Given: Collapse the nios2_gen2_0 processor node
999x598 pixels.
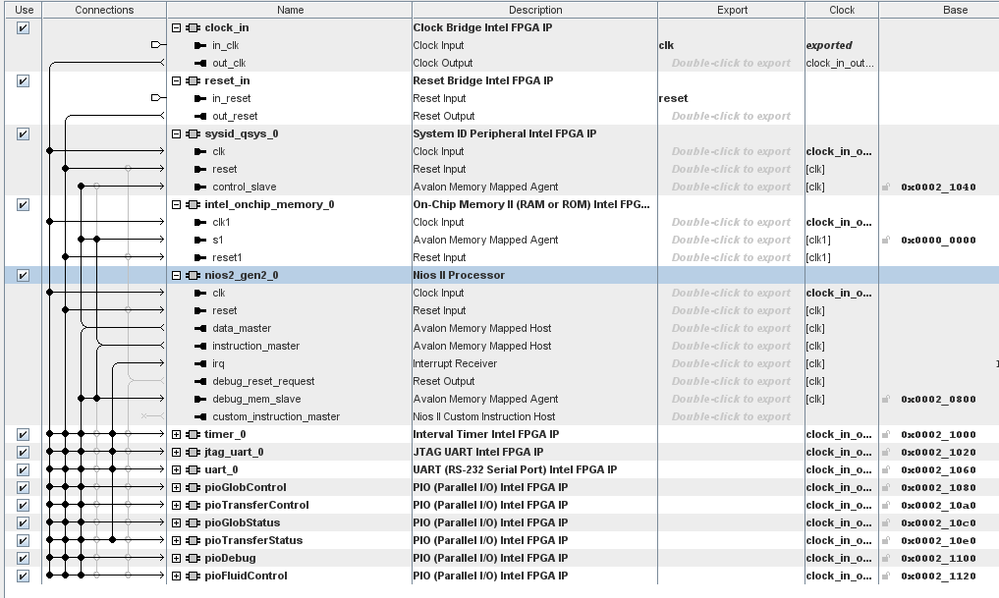Looking at the screenshot, I should [x=176, y=275].
